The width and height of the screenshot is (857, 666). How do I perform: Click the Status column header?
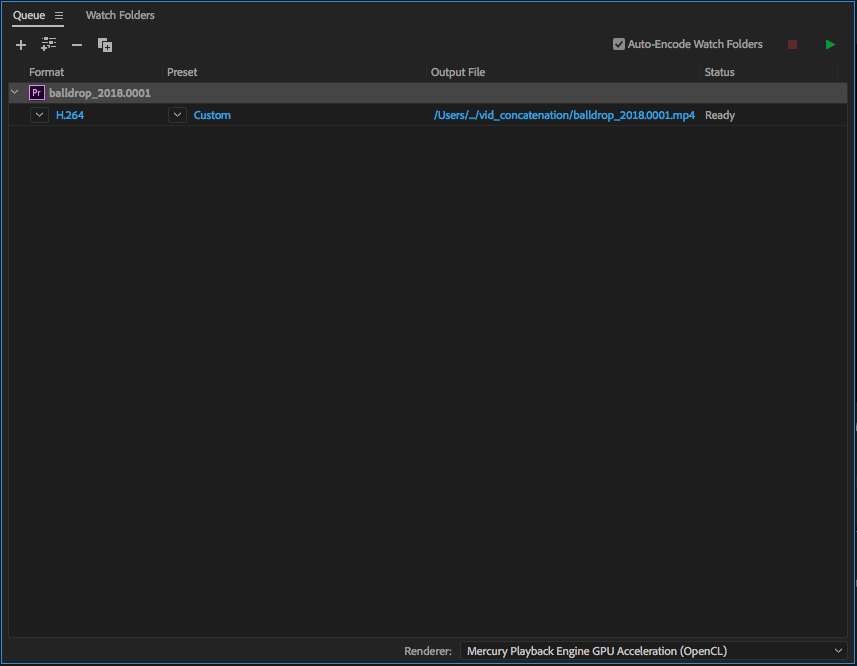719,72
